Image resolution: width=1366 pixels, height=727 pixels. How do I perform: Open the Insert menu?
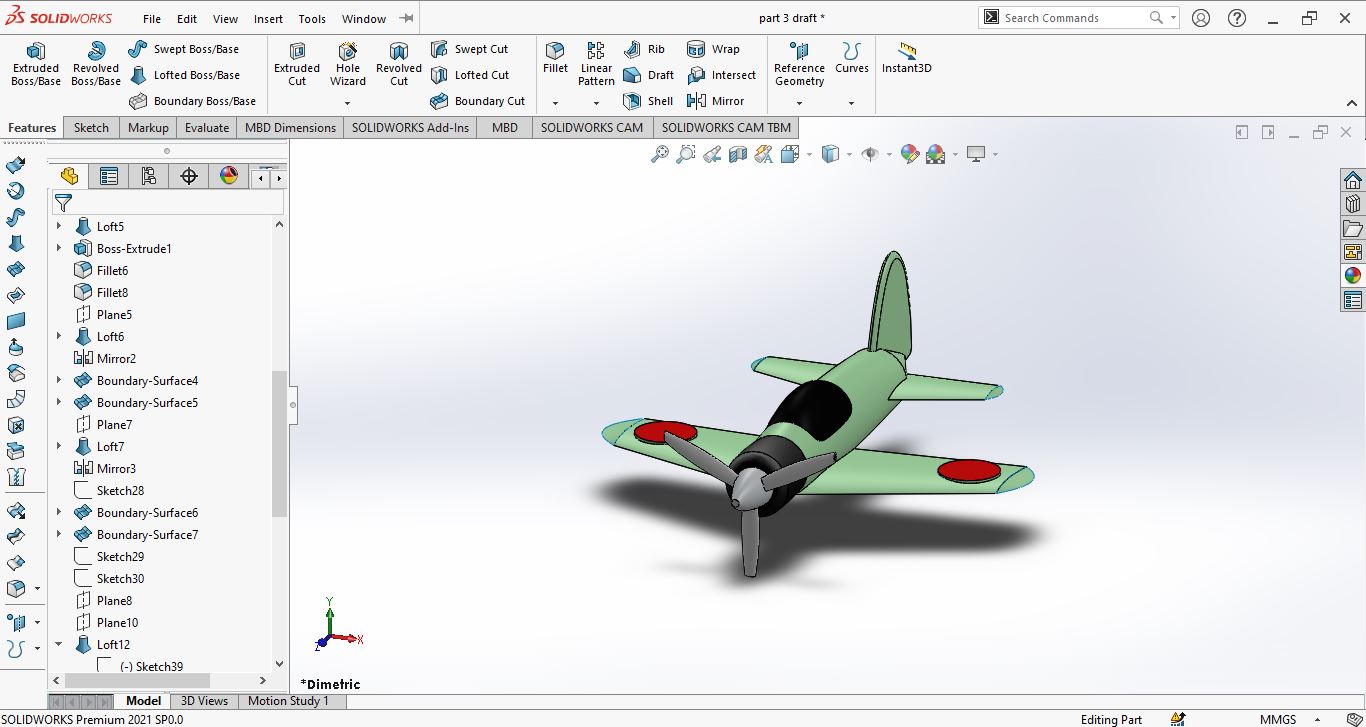pos(268,18)
